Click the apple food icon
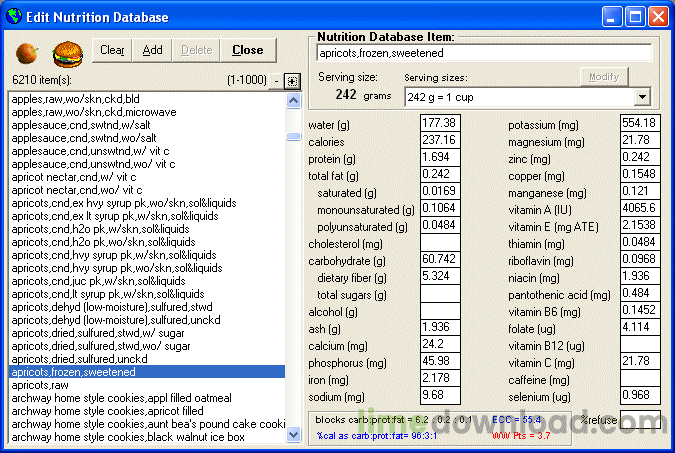675x453 pixels. [x=27, y=51]
